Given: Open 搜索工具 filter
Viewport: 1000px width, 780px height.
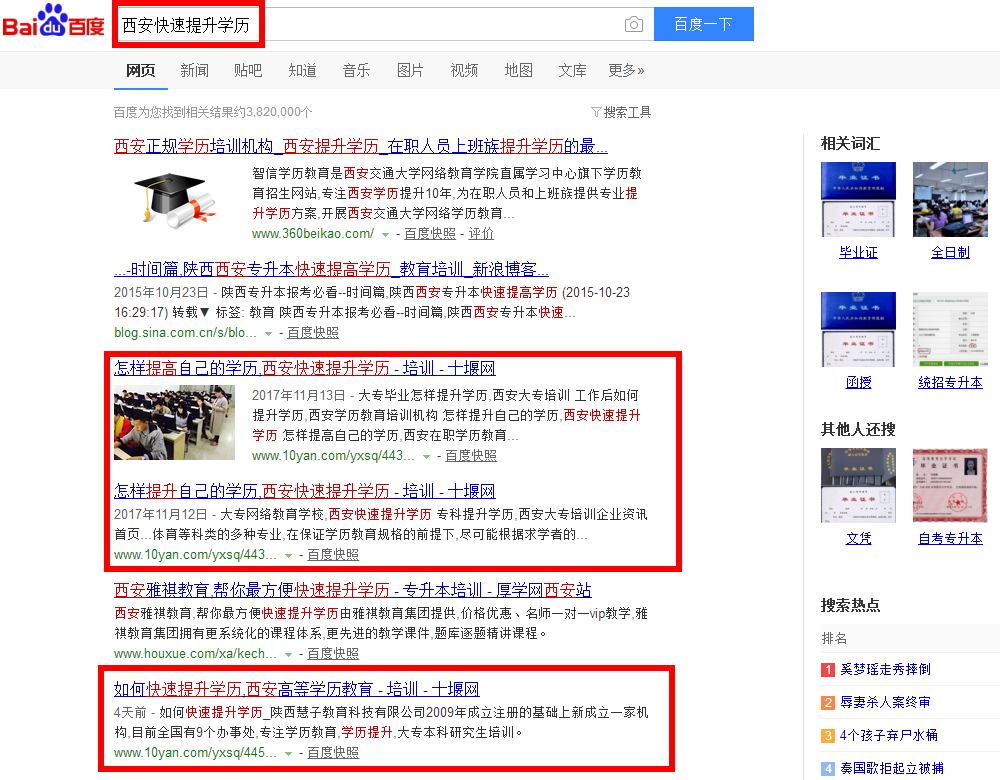Looking at the screenshot, I should pyautogui.click(x=621, y=112).
